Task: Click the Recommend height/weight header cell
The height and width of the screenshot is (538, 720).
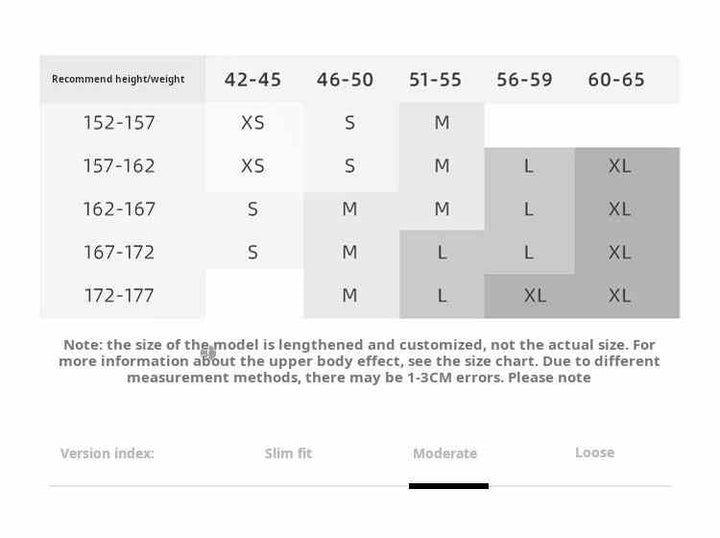Action: [x=118, y=79]
